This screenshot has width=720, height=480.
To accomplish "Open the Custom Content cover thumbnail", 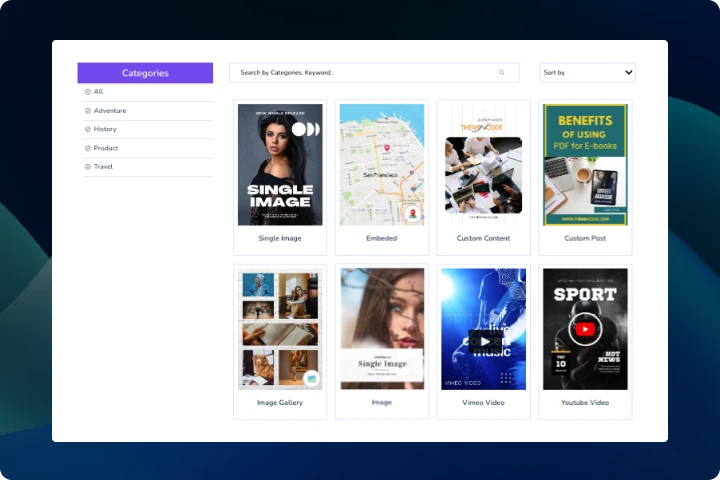I will tap(484, 164).
